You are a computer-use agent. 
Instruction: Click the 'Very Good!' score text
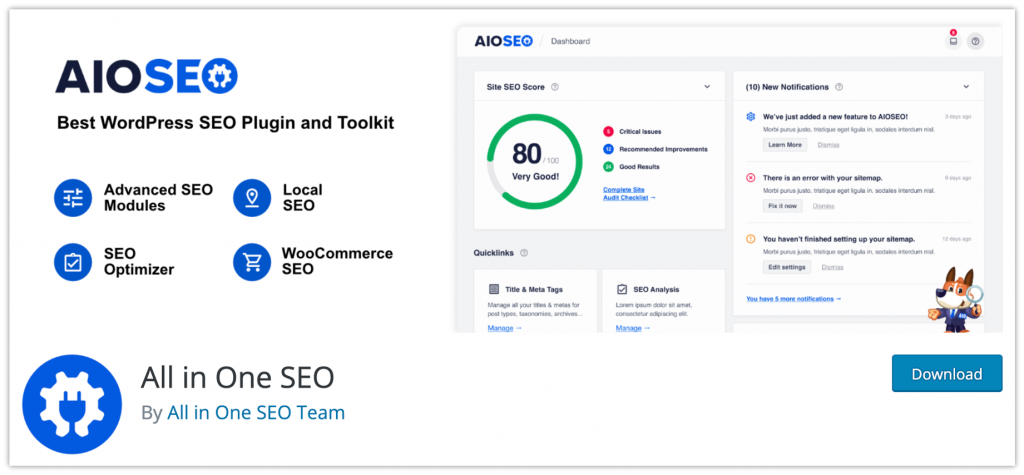[x=535, y=176]
